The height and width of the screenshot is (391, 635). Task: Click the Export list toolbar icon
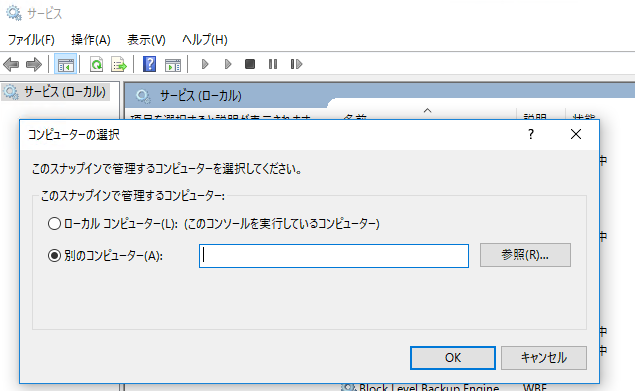pyautogui.click(x=119, y=64)
